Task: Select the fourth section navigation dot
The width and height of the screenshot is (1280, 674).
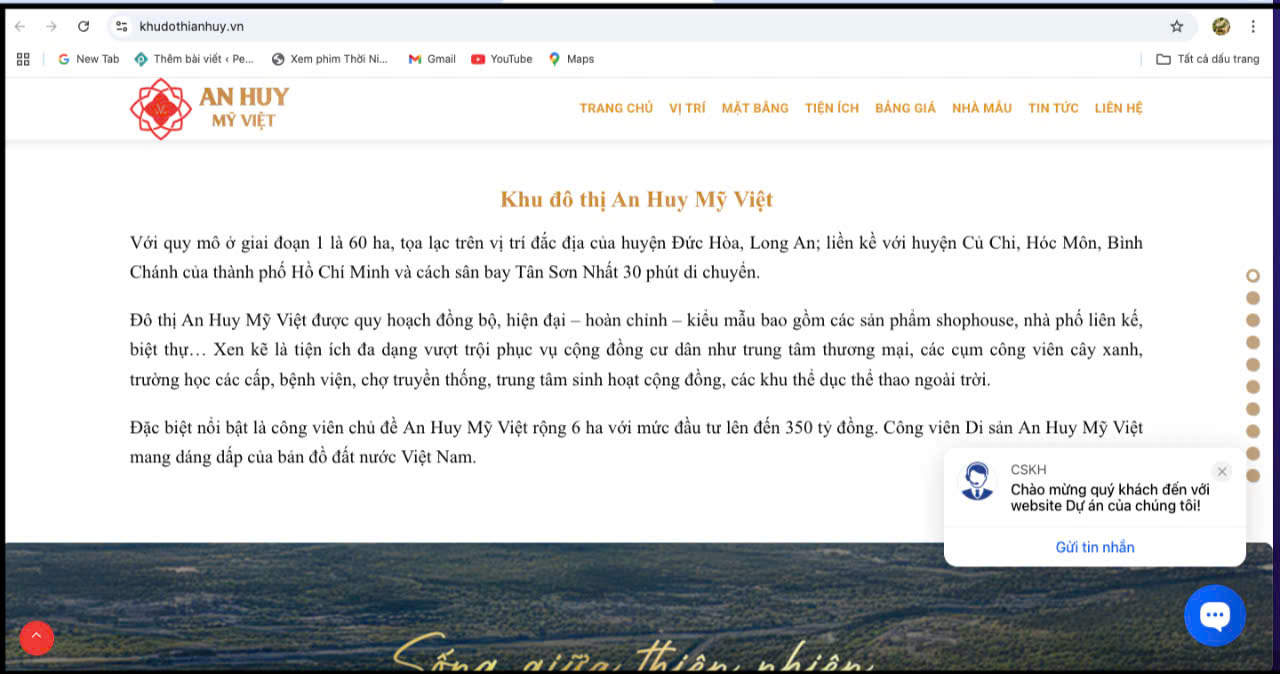Action: (1253, 342)
